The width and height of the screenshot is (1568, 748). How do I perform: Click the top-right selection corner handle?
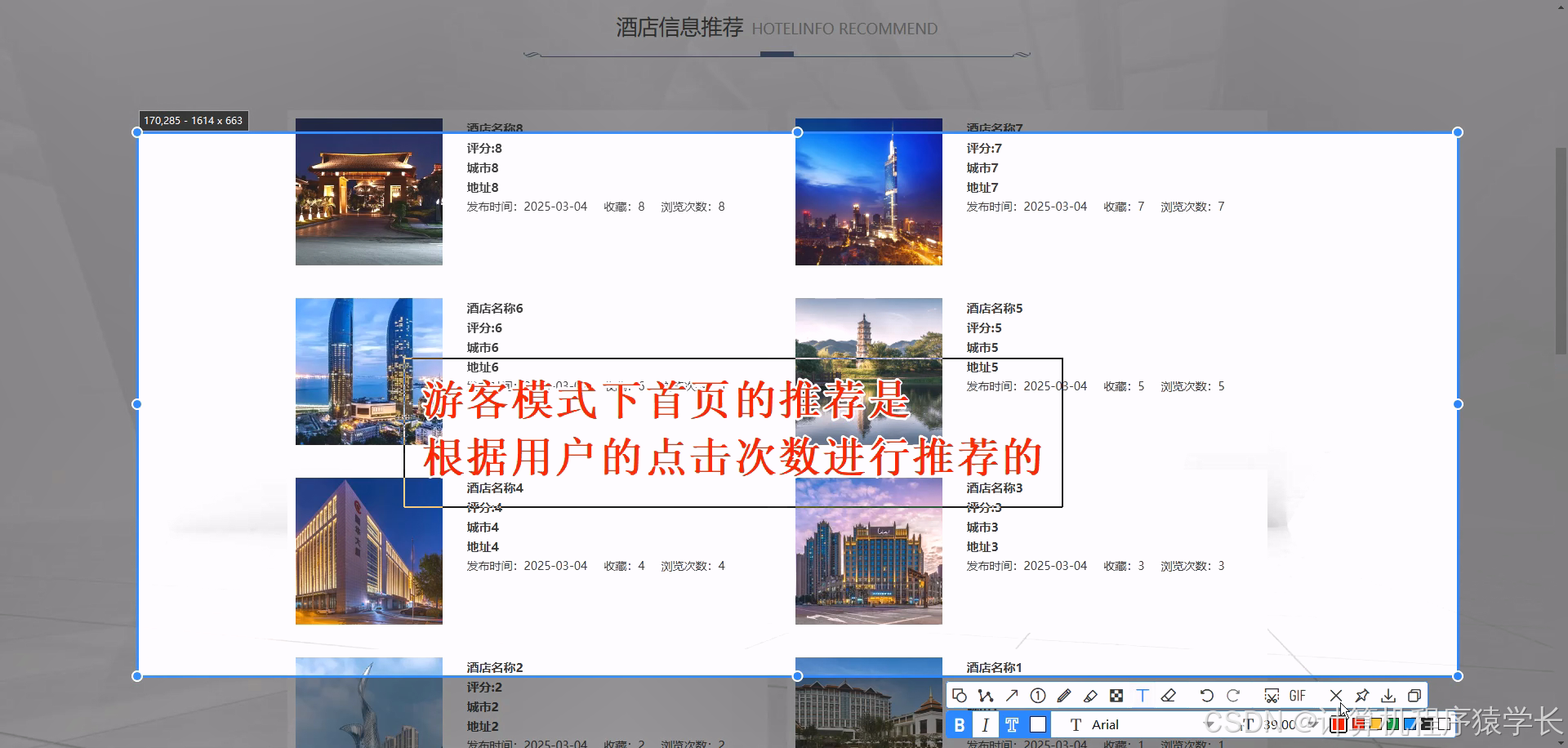click(x=1458, y=132)
